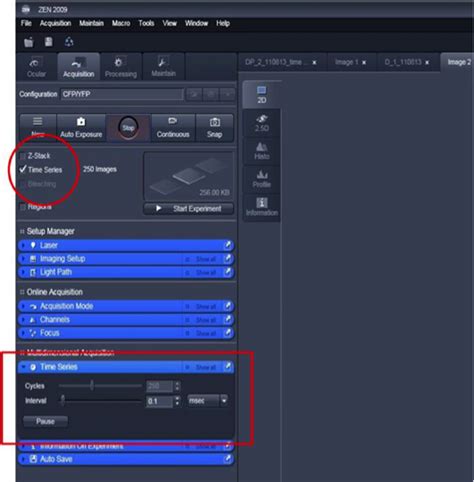Detach the Acquisition Mode panel pop-out icon
474x482 pixels.
point(228,306)
